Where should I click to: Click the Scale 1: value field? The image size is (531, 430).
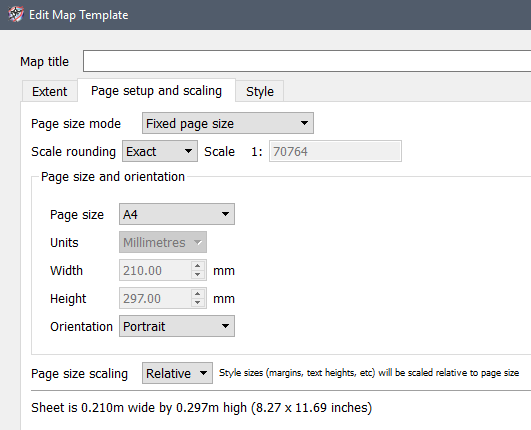[x=335, y=151]
